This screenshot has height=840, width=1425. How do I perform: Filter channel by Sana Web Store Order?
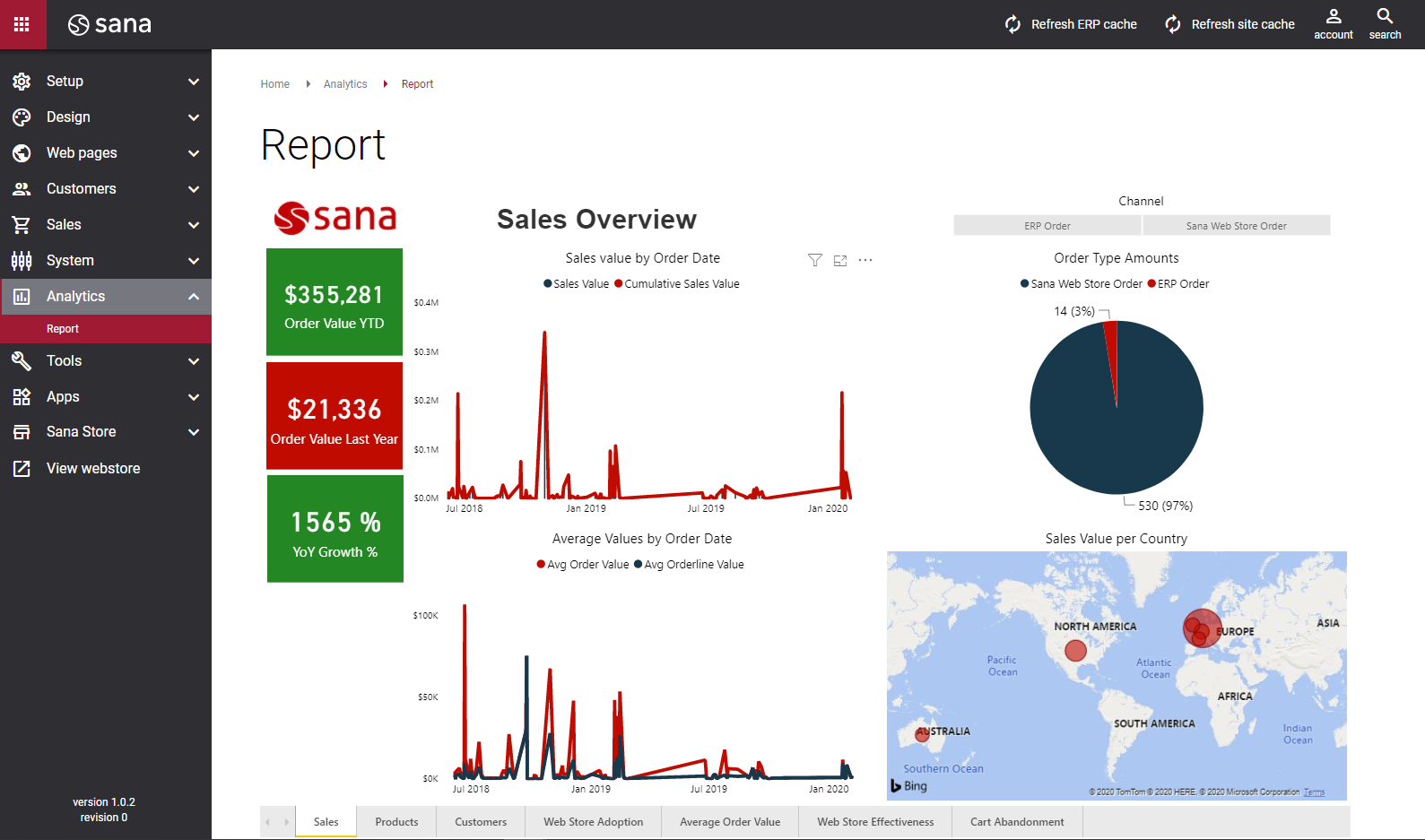tap(1237, 226)
